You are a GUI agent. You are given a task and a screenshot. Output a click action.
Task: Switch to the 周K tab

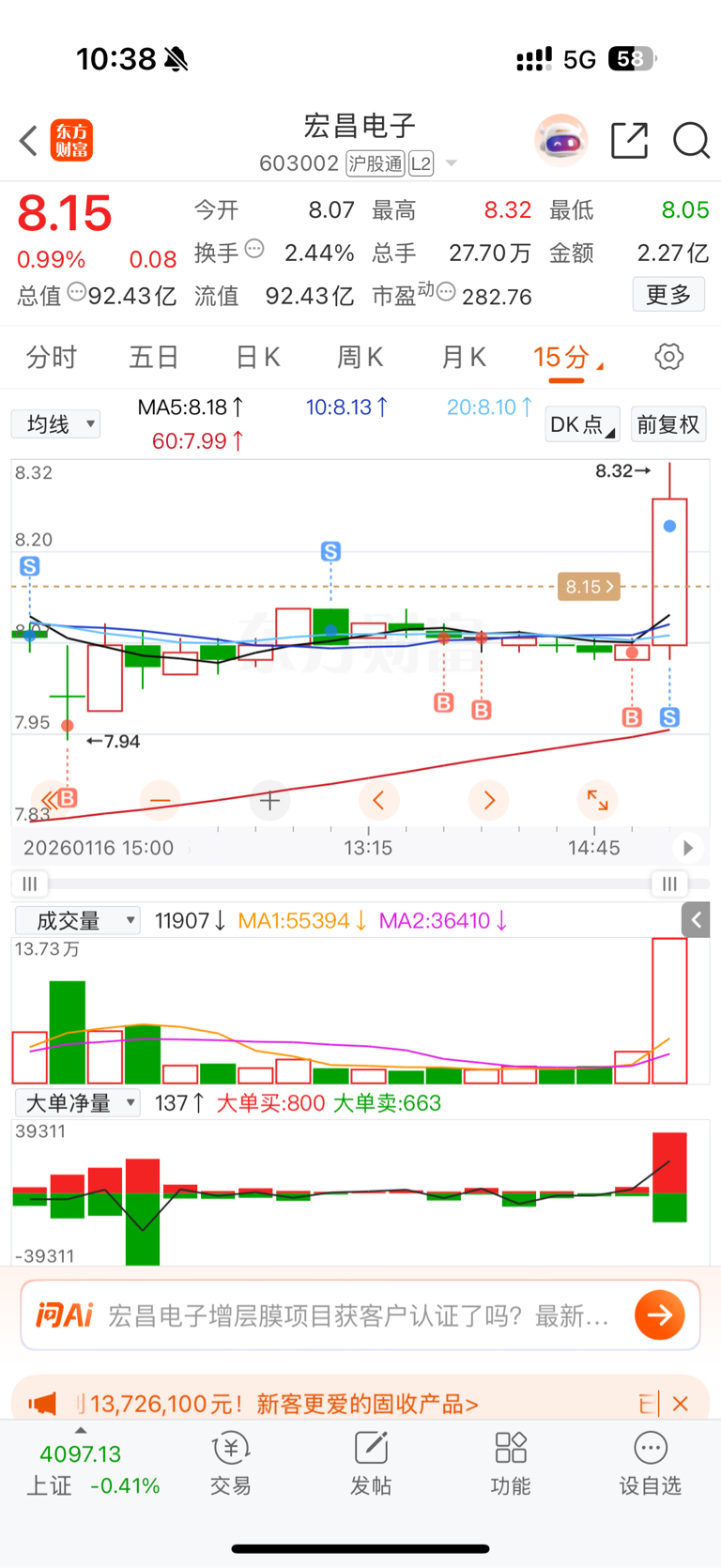click(360, 357)
